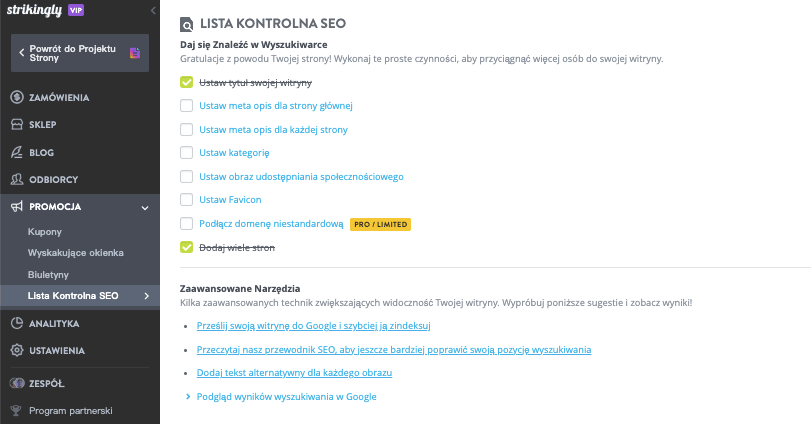Select the Odbiorcy audience icon
Screen dimensions: 811x424
[x=17, y=179]
